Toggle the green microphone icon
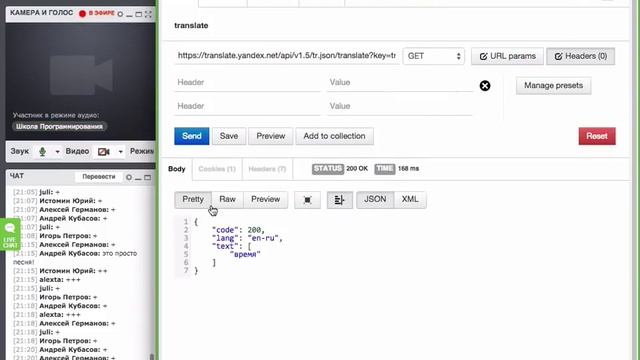 [x=42, y=152]
